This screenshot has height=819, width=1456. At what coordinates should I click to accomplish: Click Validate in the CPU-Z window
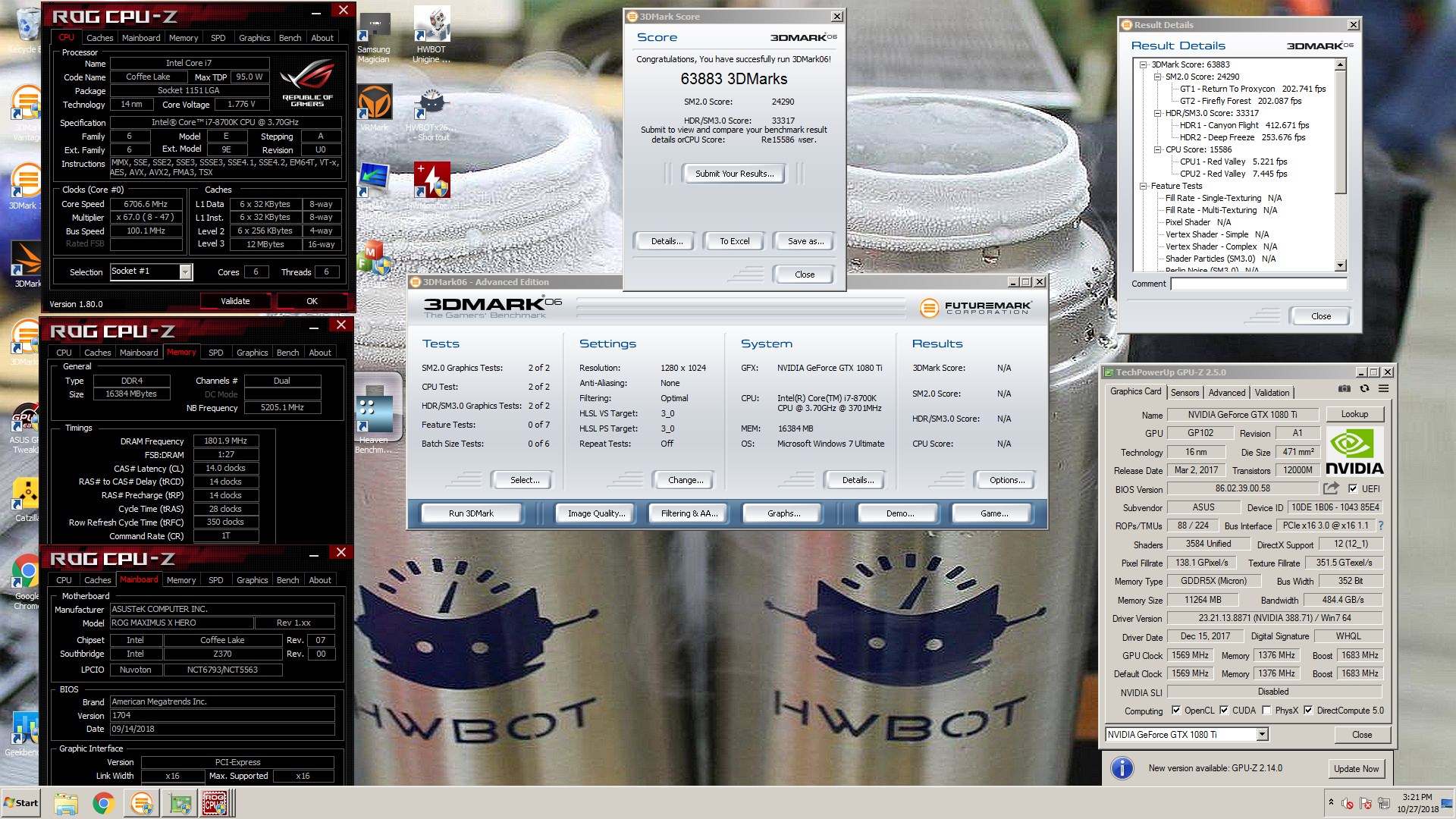coord(235,301)
